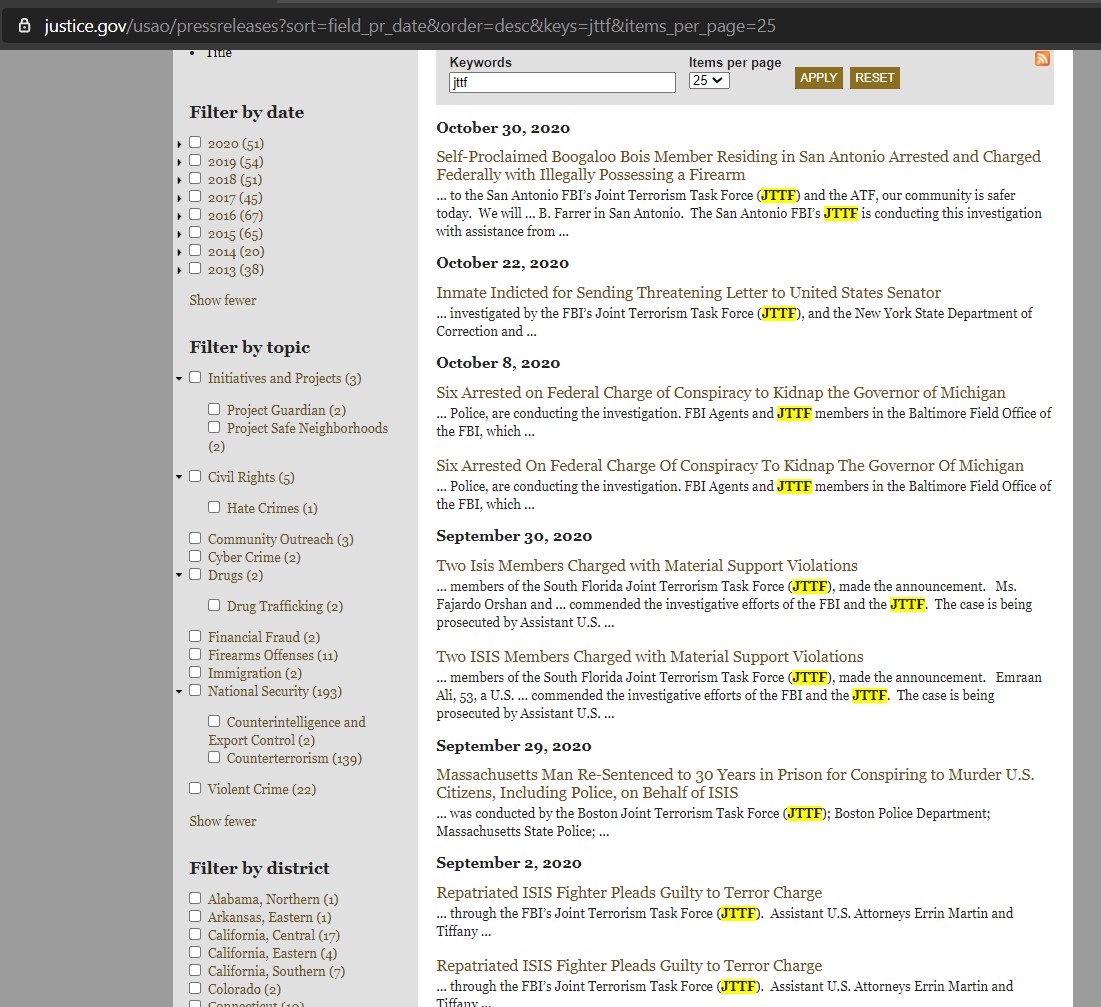Expand the 2020 date filter arrow
1101x1007 pixels.
click(x=180, y=144)
